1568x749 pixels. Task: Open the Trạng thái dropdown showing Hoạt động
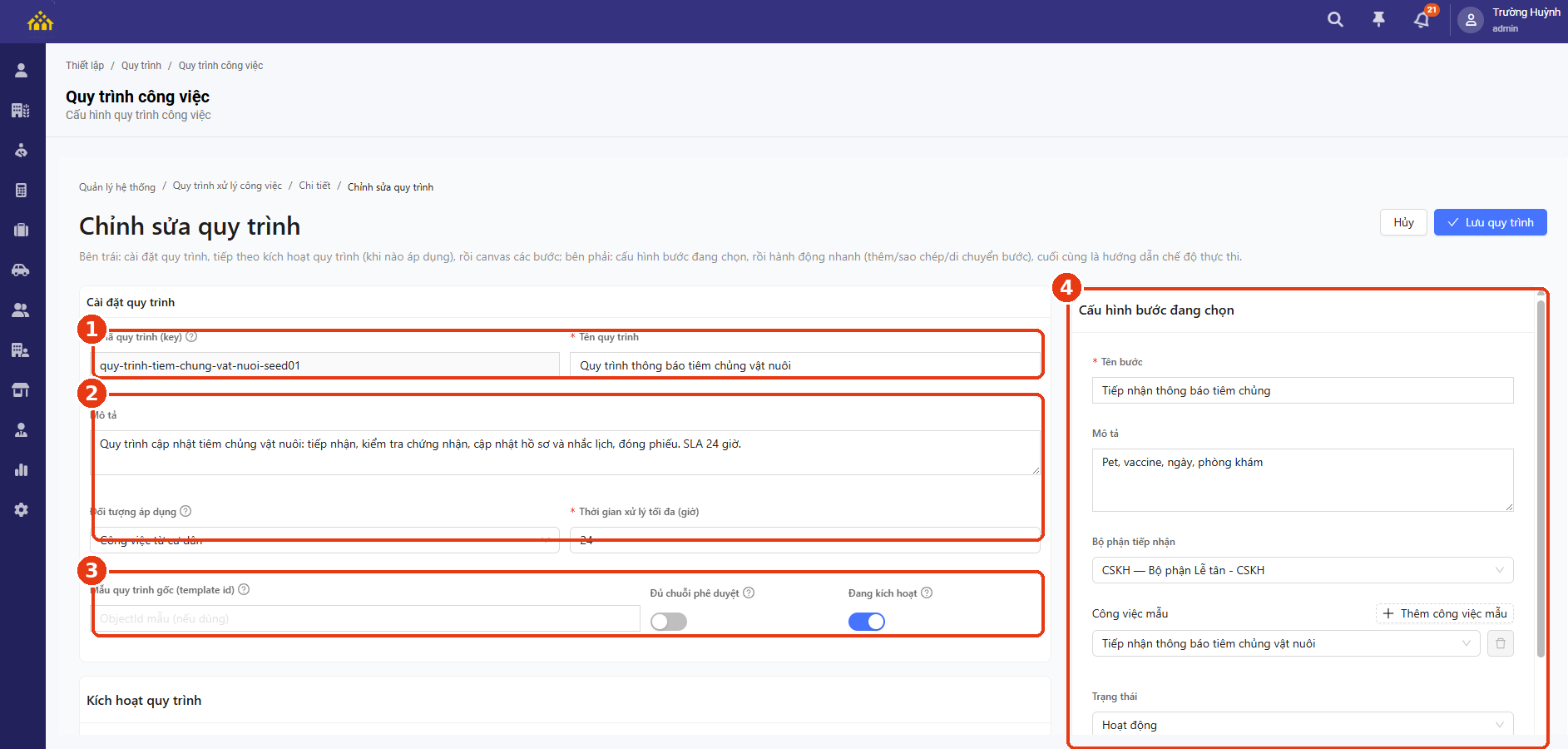1303,725
